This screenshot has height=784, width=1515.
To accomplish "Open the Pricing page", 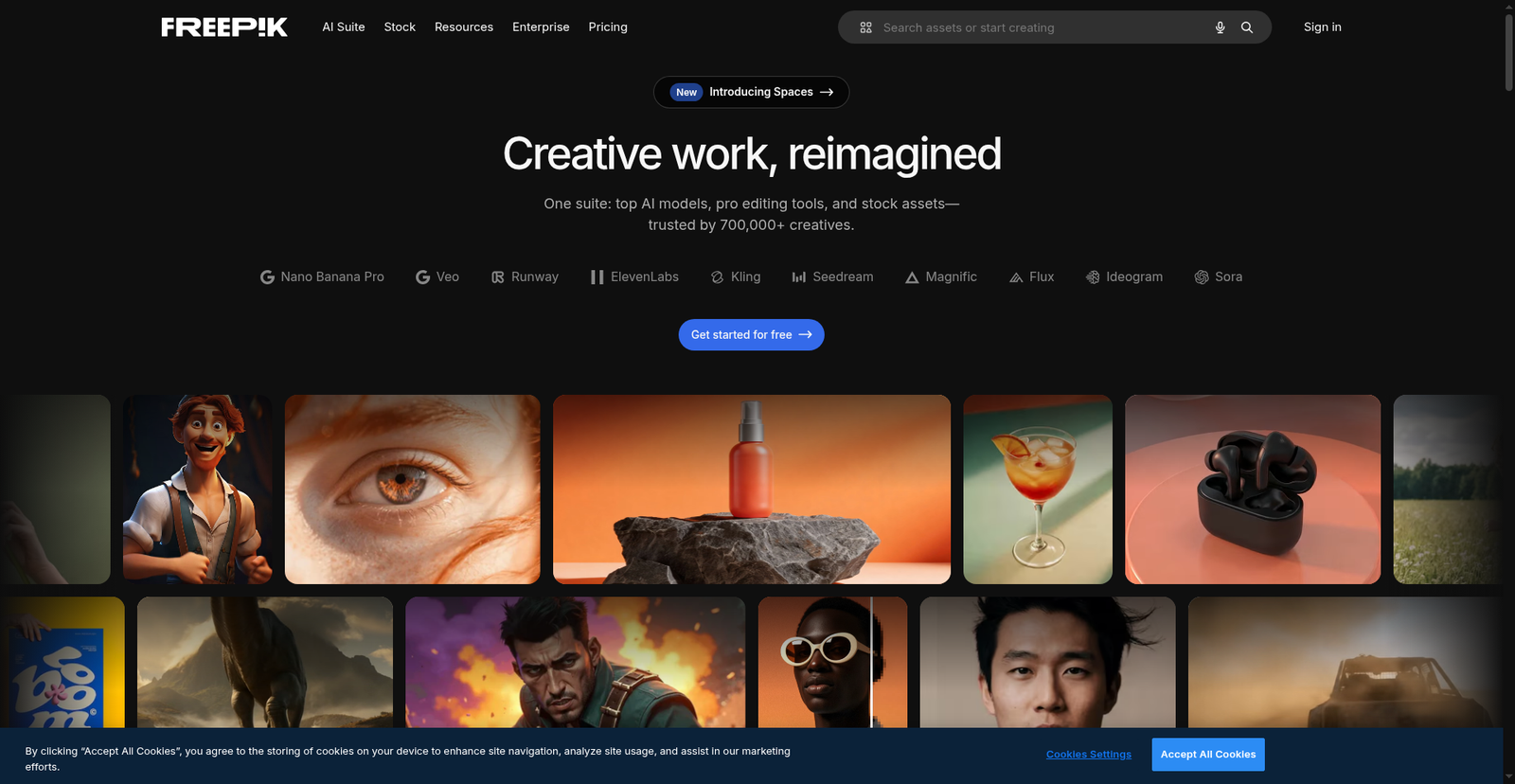I will click(x=608, y=27).
